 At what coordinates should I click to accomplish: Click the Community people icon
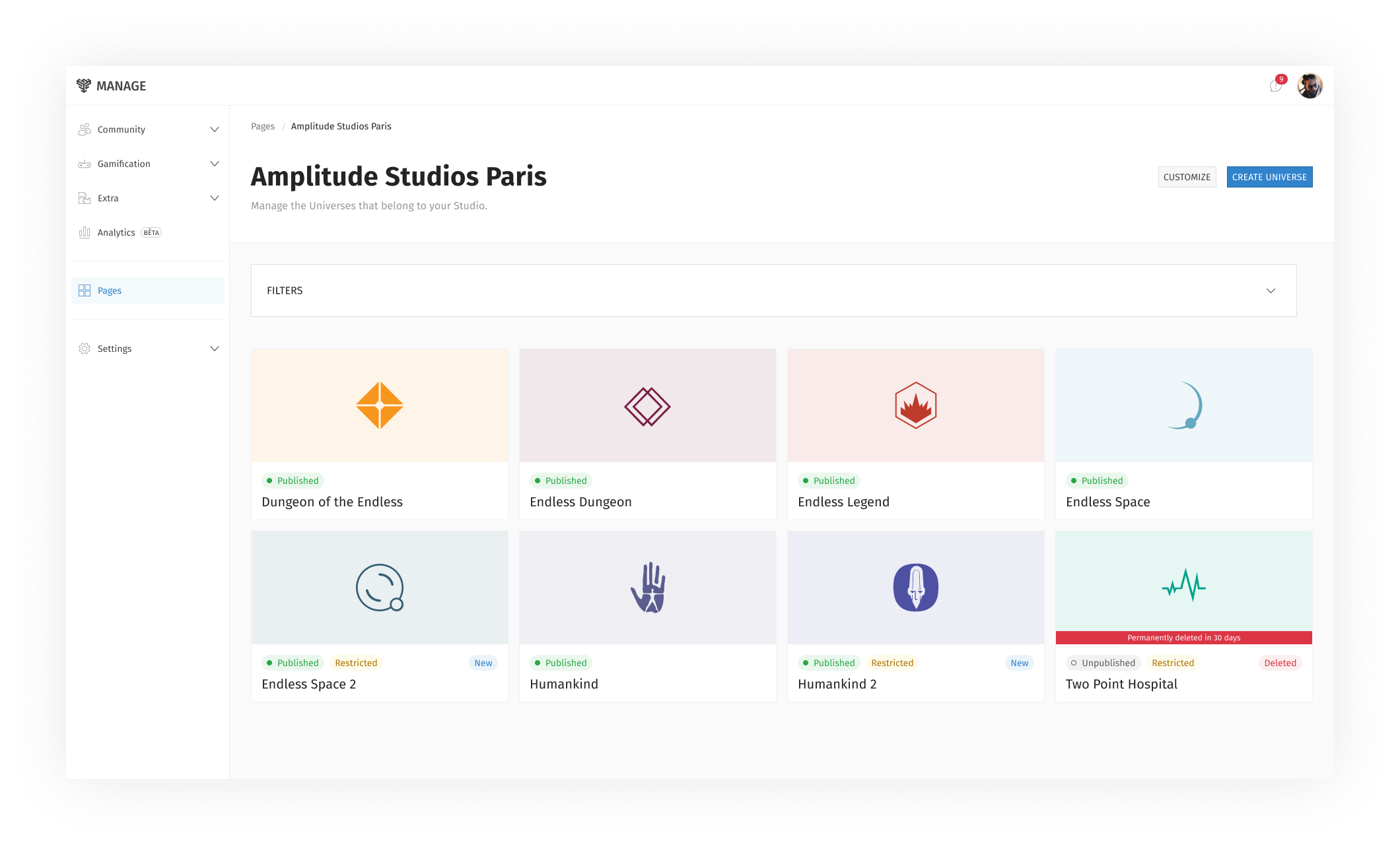(85, 129)
